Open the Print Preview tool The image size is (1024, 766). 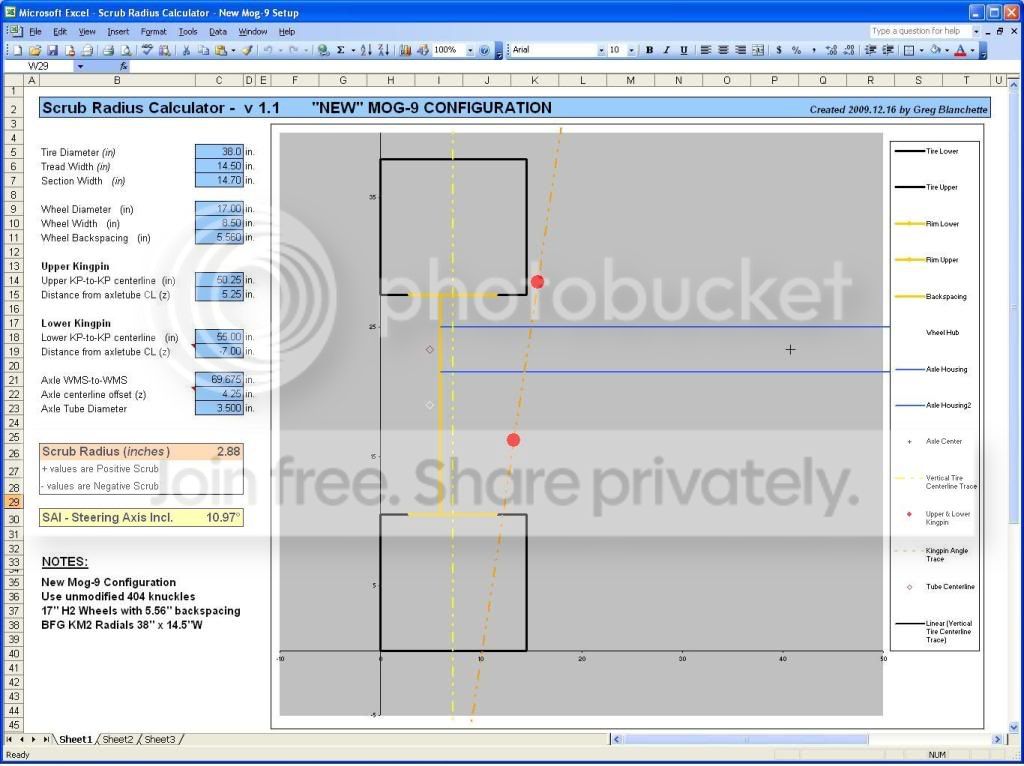click(125, 50)
